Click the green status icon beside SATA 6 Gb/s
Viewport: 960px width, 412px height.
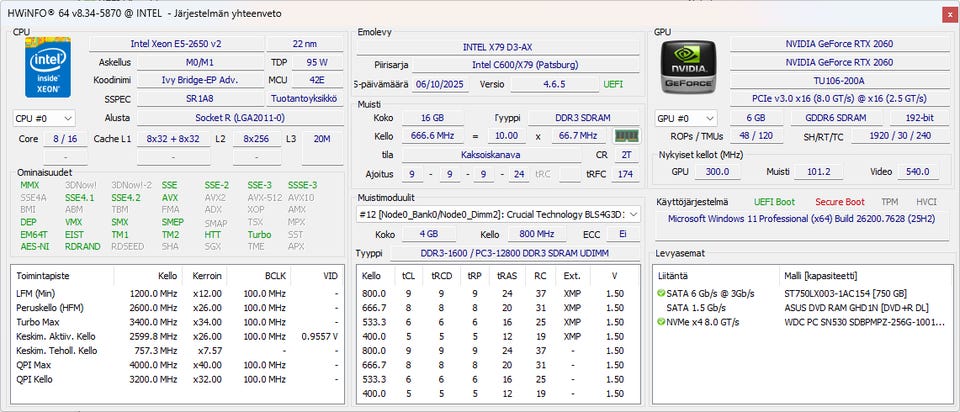pyautogui.click(x=661, y=292)
